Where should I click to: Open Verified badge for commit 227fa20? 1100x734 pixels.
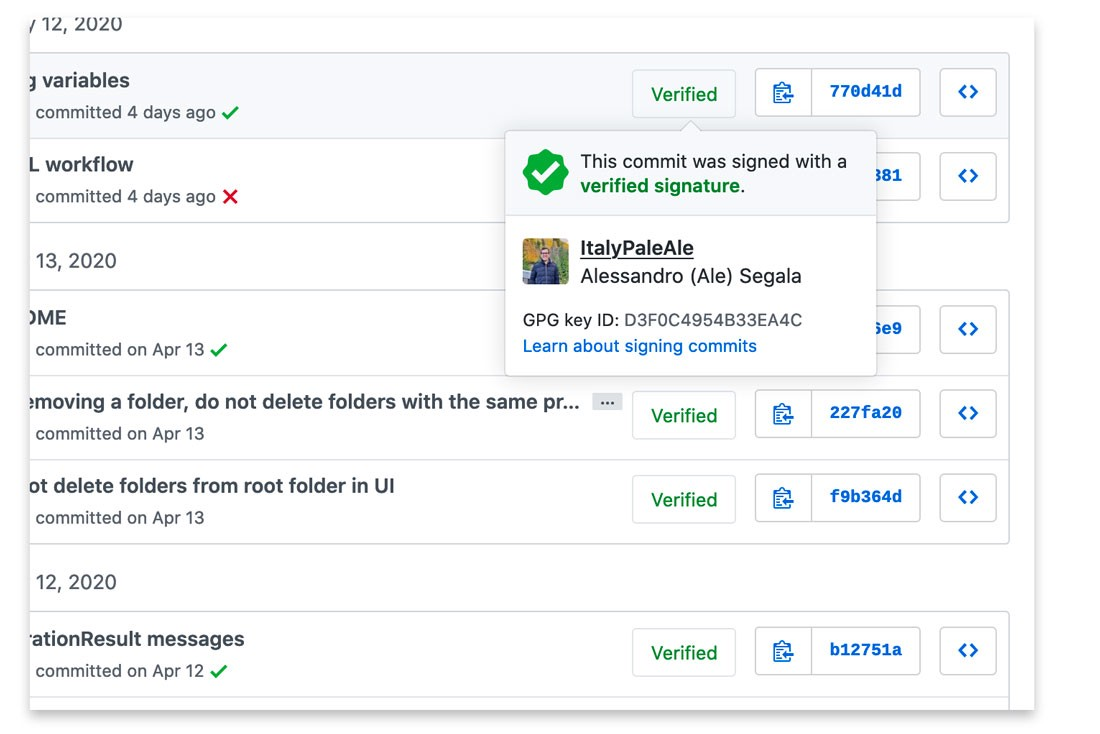pyautogui.click(x=684, y=415)
